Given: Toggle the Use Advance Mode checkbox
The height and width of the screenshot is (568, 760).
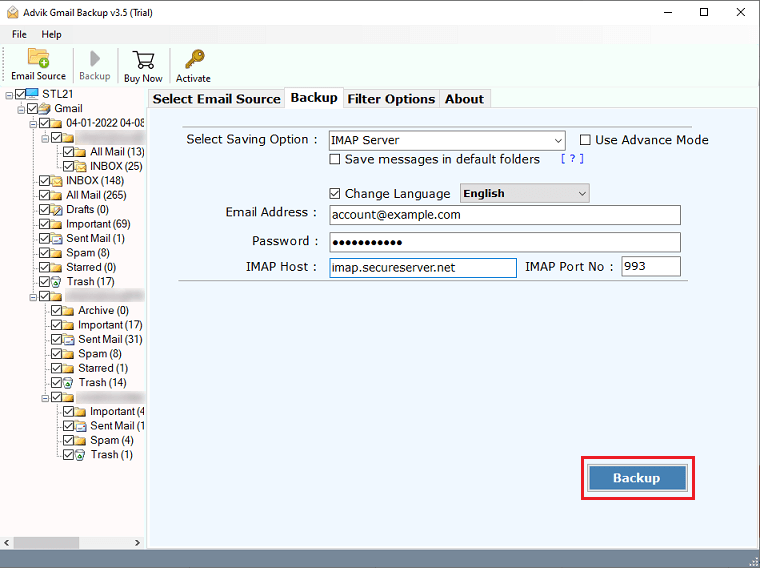Looking at the screenshot, I should click(585, 140).
